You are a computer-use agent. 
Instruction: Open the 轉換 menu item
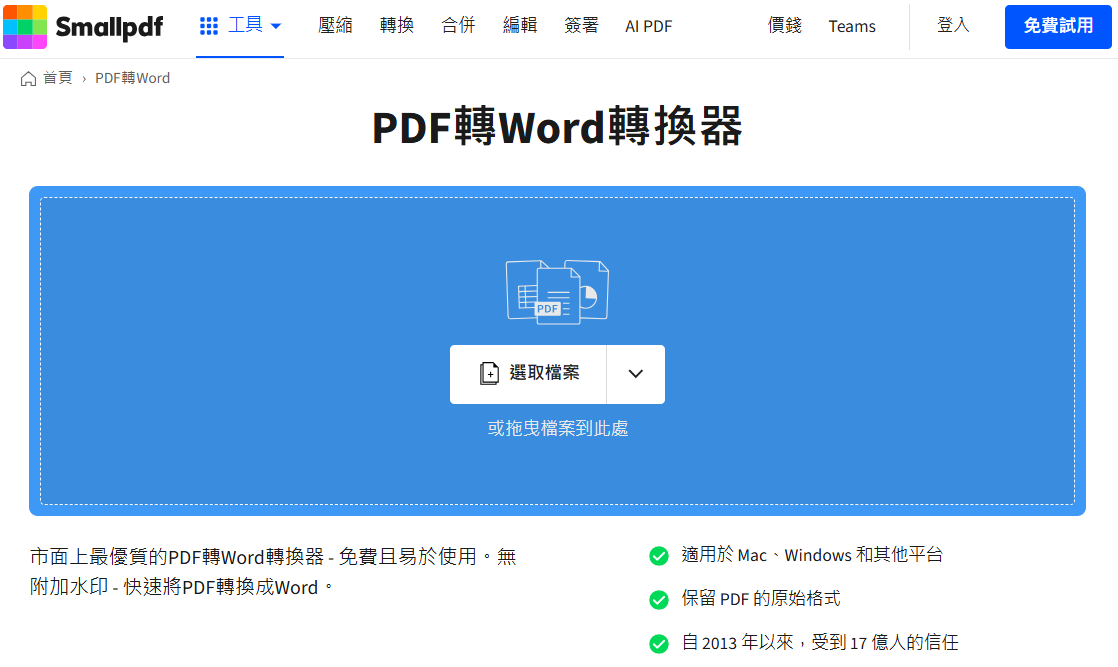coord(396,26)
